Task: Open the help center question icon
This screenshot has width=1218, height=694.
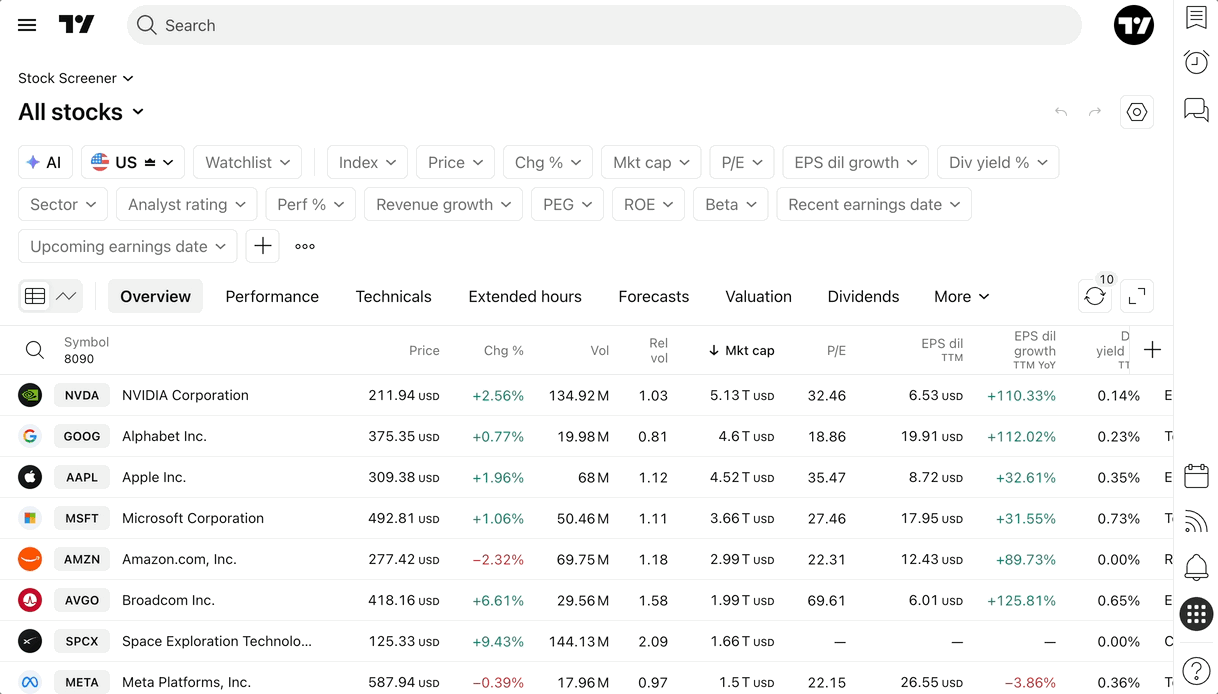Action: (1196, 671)
